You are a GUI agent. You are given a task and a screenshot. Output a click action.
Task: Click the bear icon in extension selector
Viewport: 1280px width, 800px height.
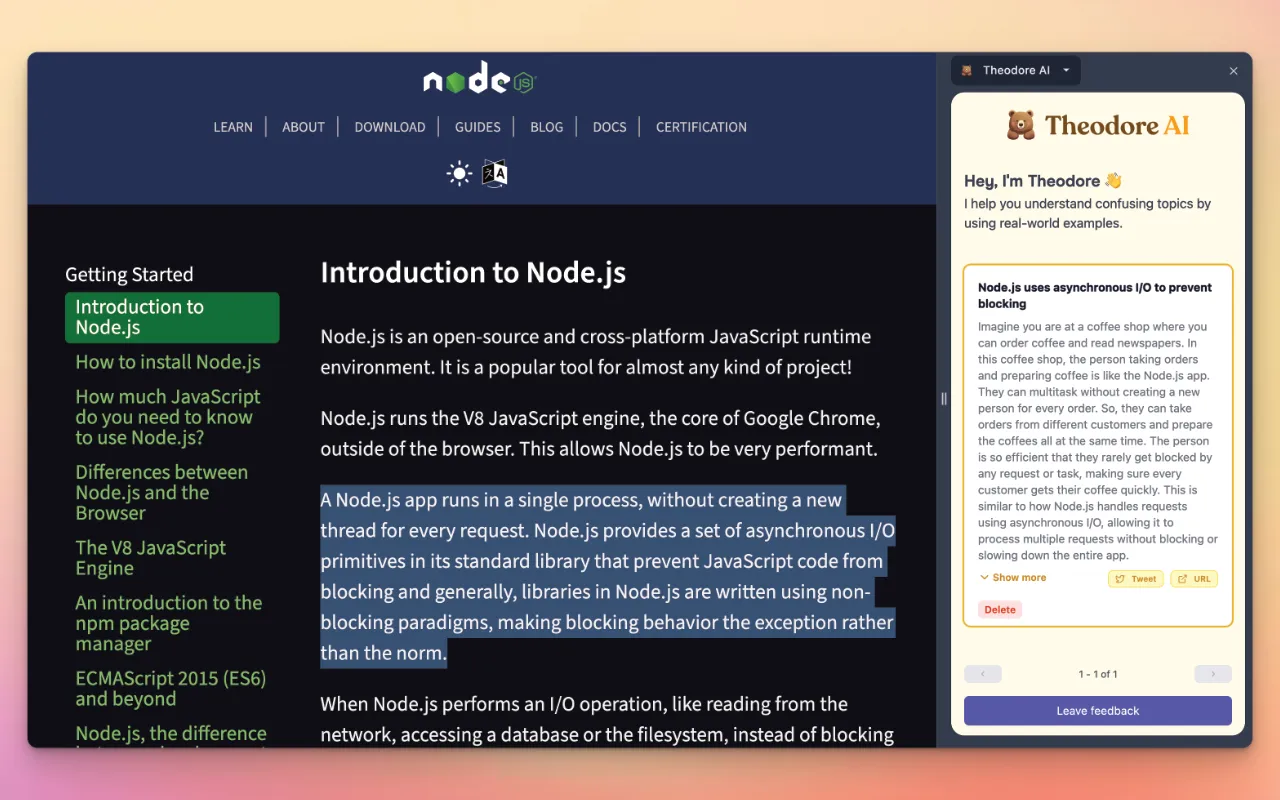[966, 70]
